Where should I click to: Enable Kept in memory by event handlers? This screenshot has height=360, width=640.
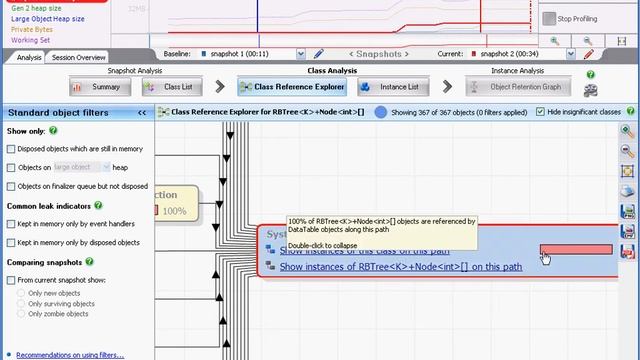[x=11, y=224]
